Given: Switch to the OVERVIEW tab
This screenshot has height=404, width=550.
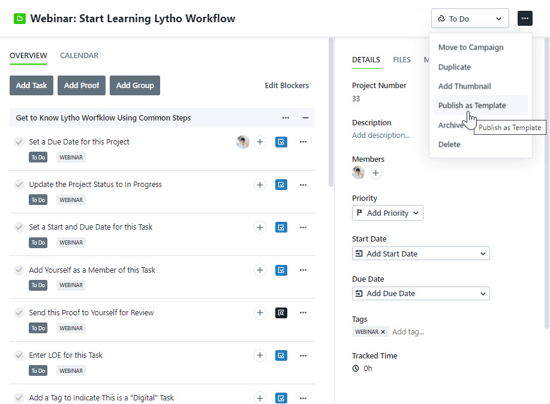Looking at the screenshot, I should (x=28, y=56).
